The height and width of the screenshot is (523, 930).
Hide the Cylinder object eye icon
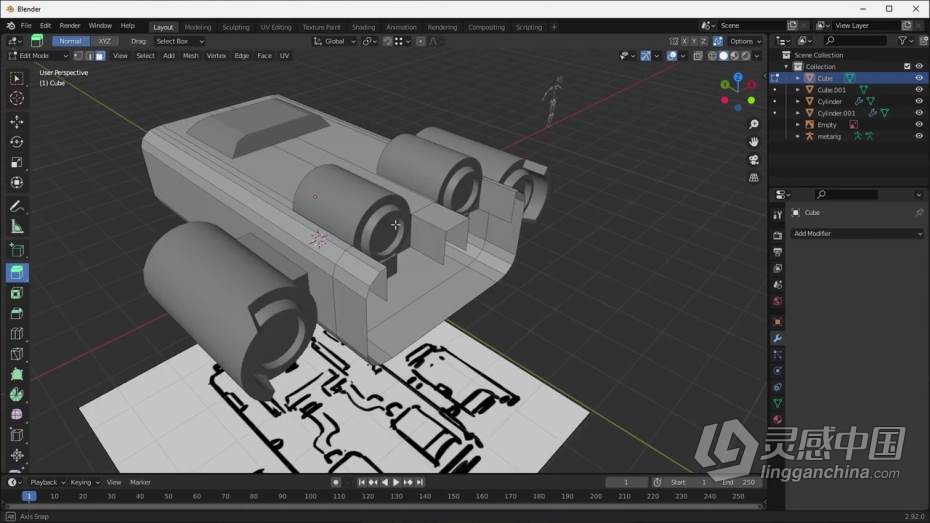[919, 101]
